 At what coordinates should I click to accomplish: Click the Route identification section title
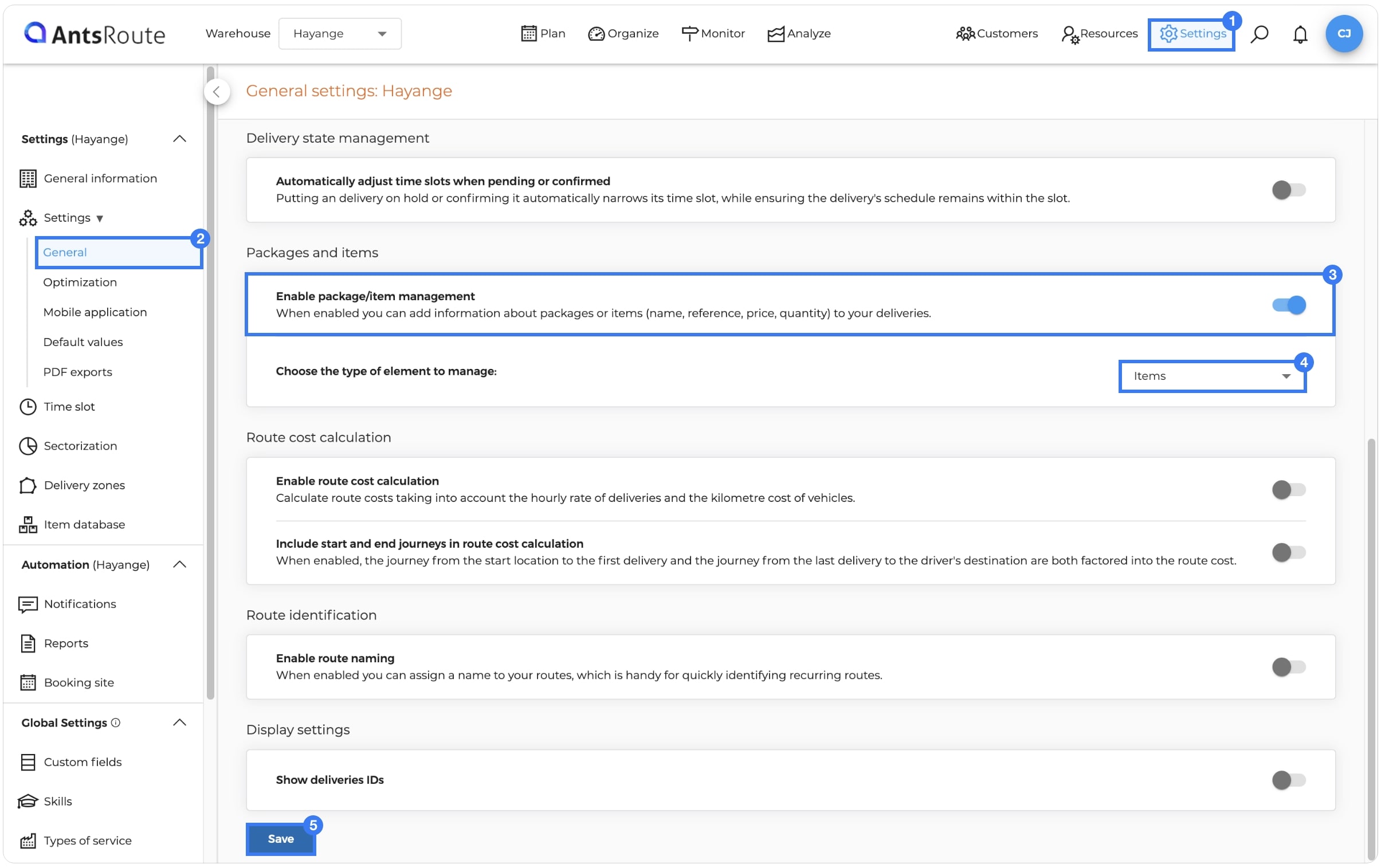pos(311,615)
